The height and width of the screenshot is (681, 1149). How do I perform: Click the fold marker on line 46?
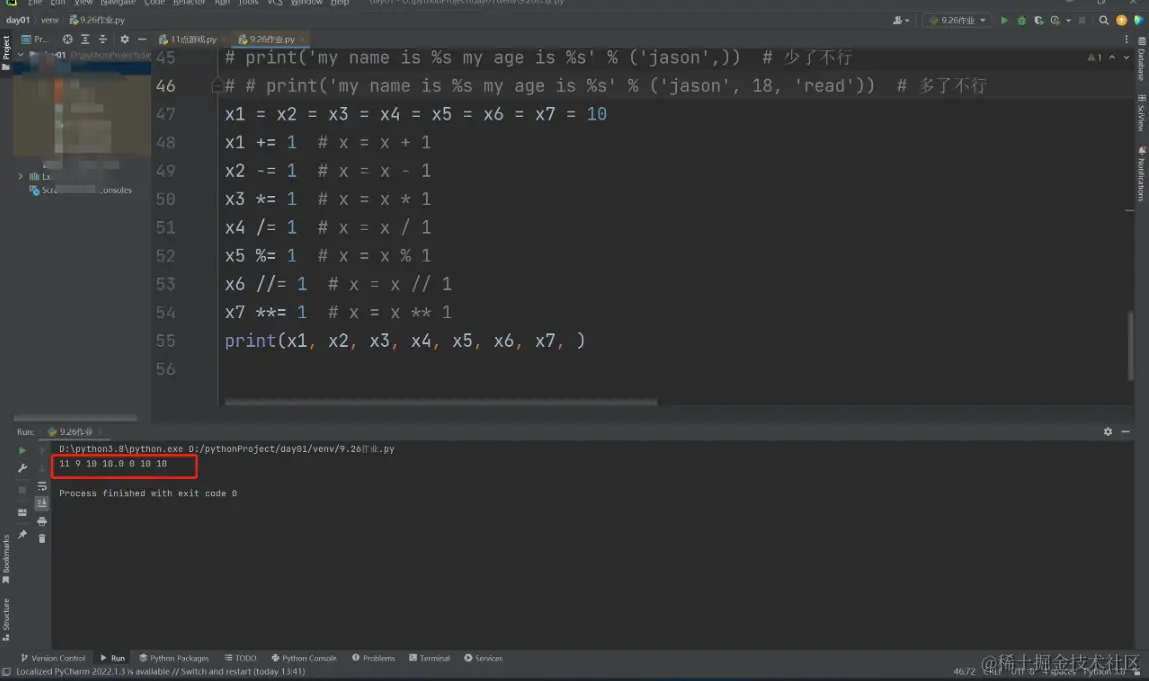click(x=217, y=86)
